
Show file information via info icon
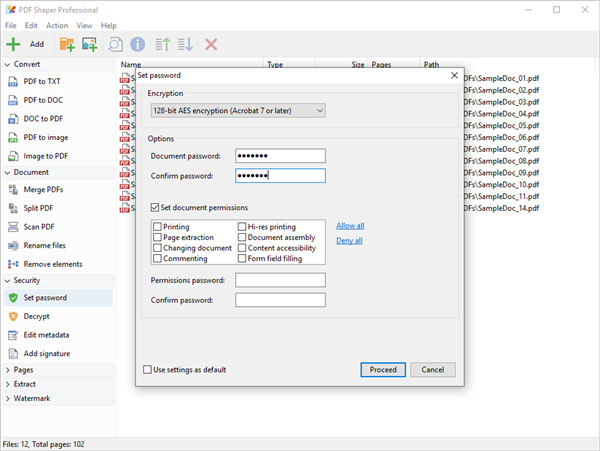tap(138, 44)
